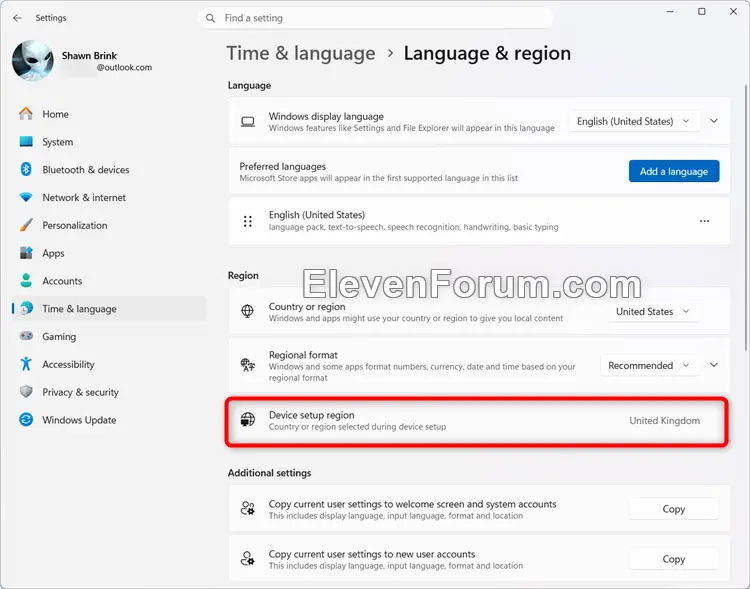Screen dimensions: 750x589
Task: Minimize the Settings window
Action: tap(670, 11)
